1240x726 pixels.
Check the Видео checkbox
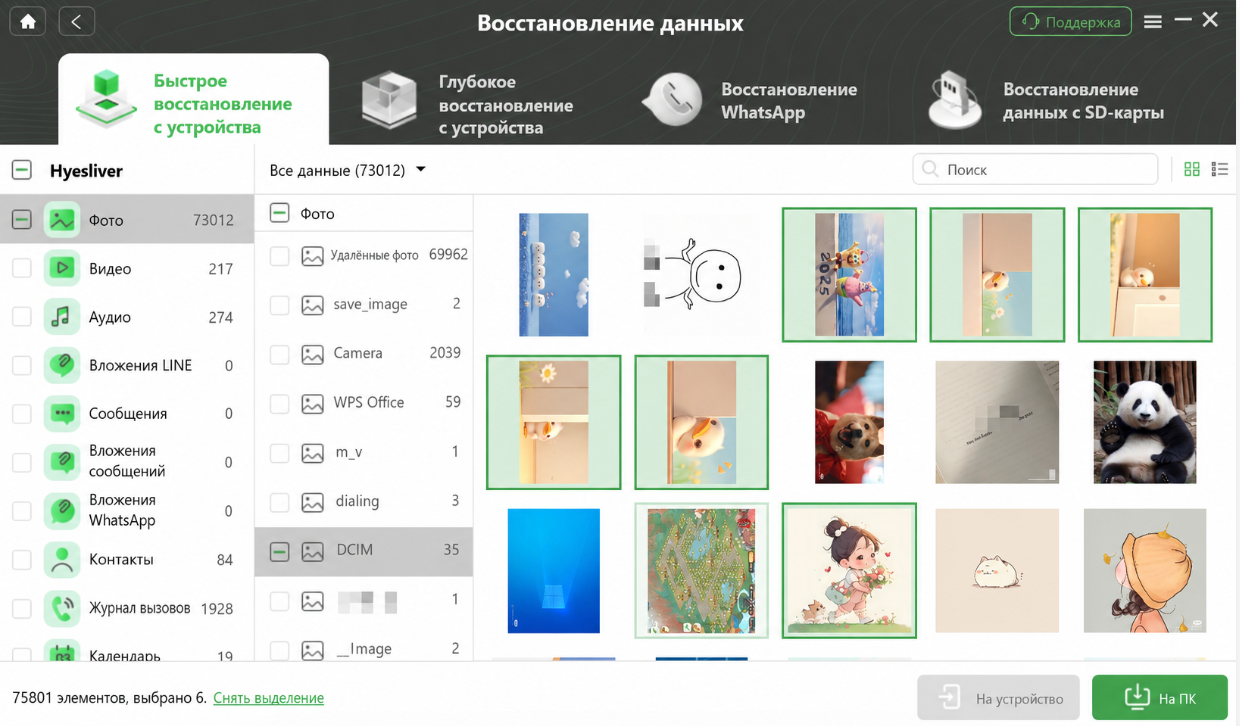[x=21, y=268]
